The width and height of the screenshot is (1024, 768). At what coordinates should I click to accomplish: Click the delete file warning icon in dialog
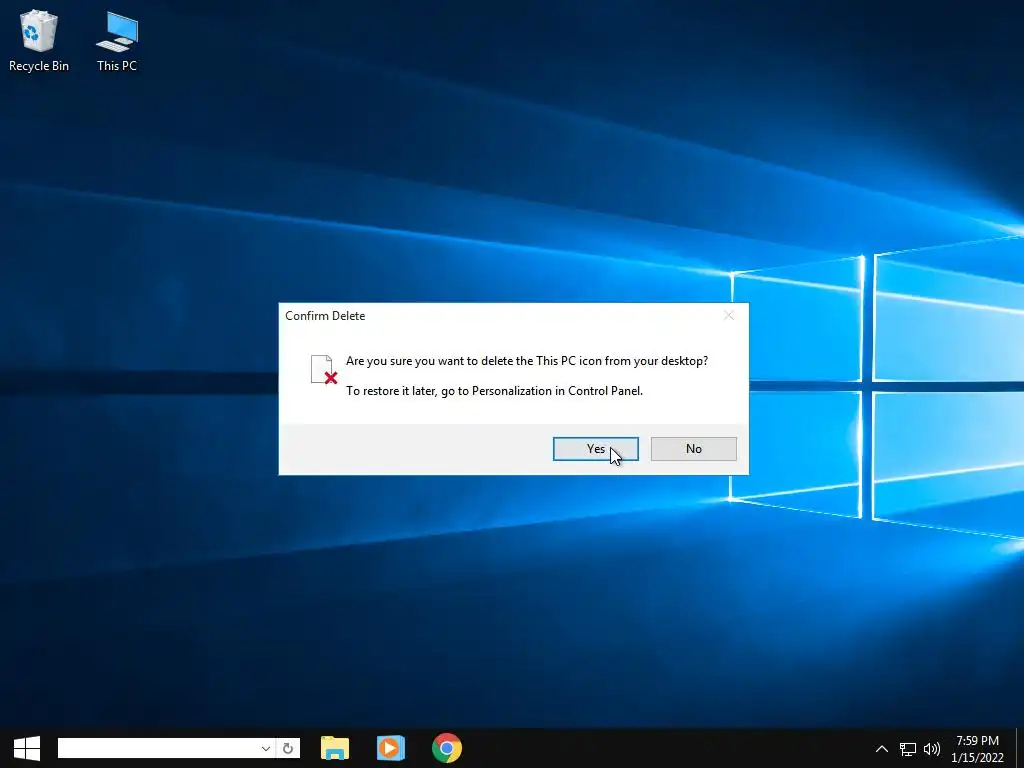pos(324,370)
